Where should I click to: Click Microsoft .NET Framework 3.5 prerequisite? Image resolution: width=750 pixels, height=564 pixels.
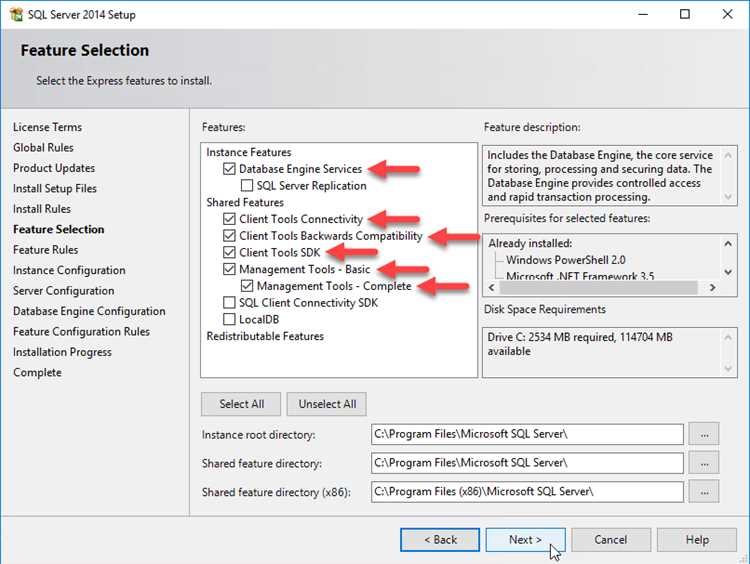(x=580, y=276)
